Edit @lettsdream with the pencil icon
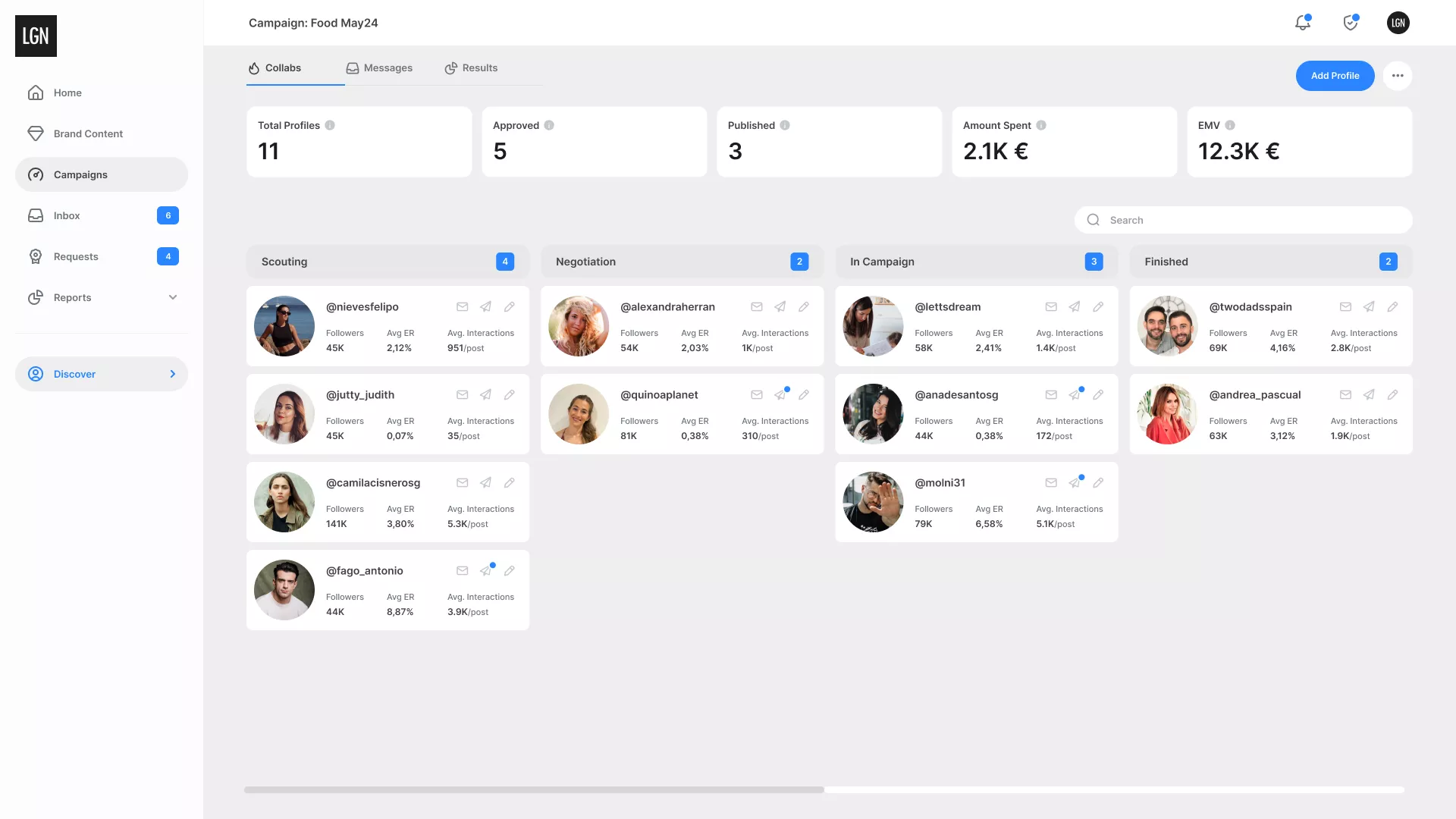Viewport: 1456px width, 819px height. tap(1098, 307)
